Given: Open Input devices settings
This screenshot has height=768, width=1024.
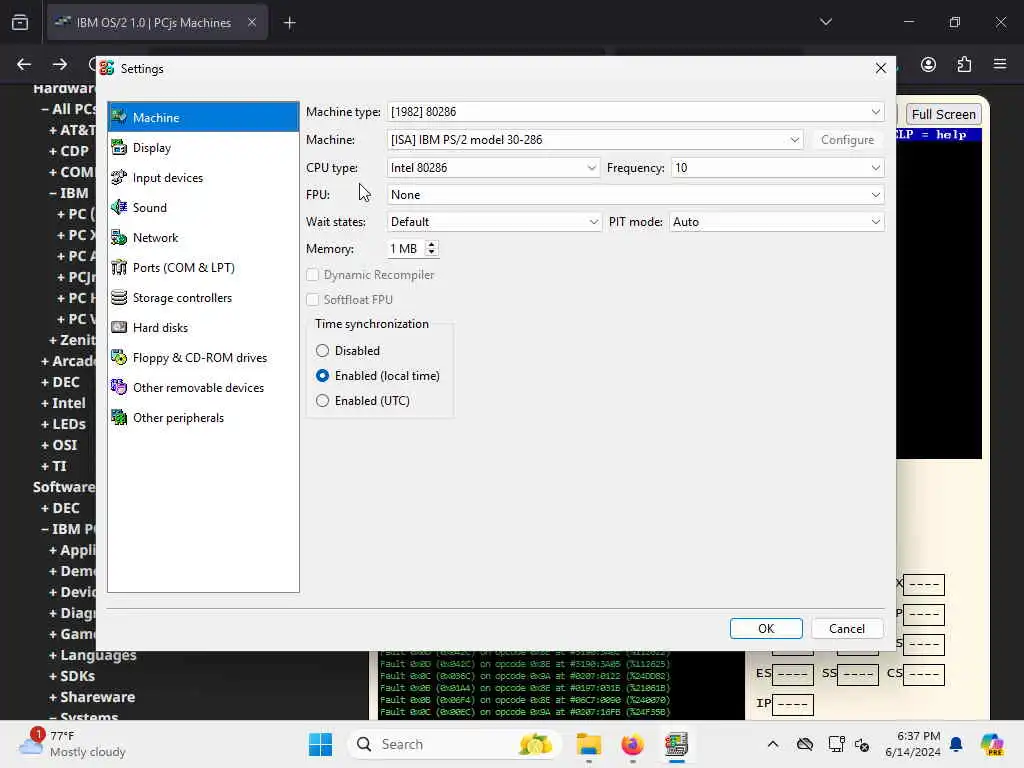Looking at the screenshot, I should point(203,178).
